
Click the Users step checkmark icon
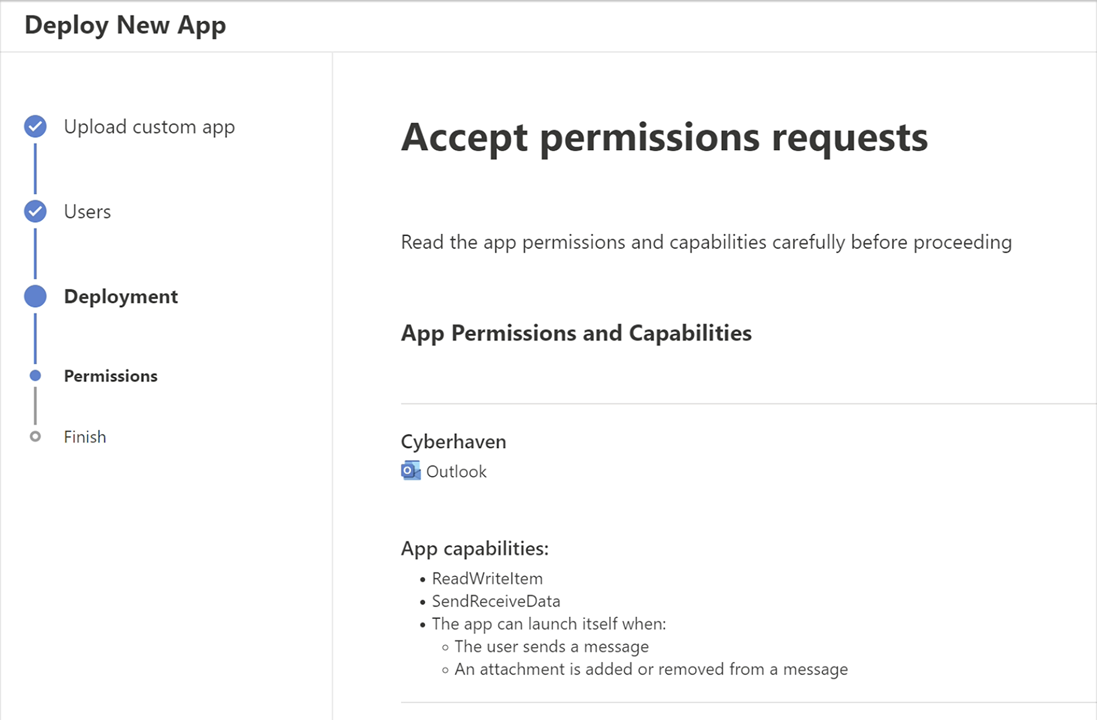point(35,212)
